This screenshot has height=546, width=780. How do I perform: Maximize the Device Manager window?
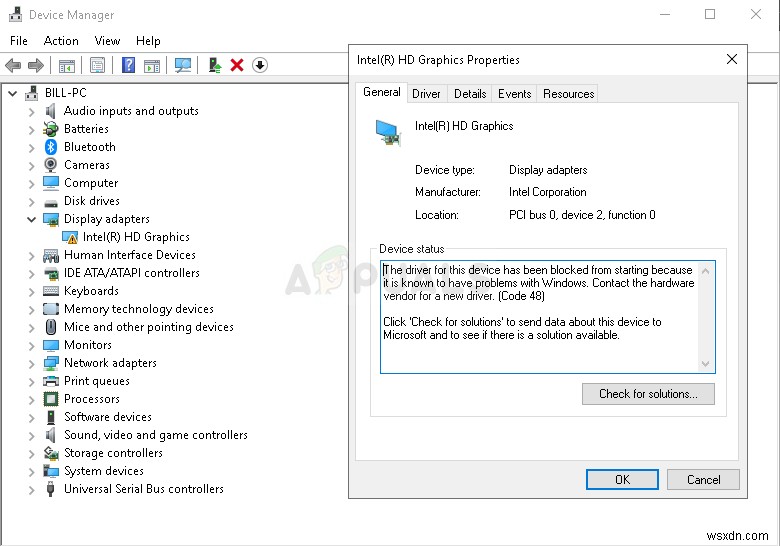(710, 14)
